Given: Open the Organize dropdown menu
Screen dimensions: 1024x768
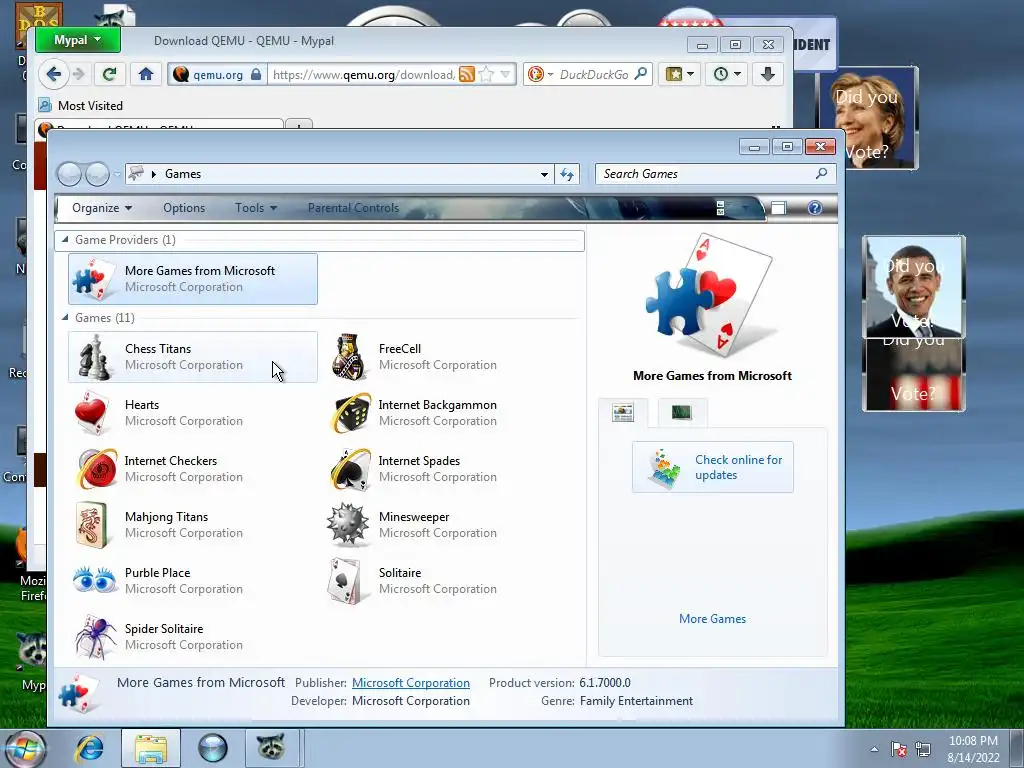Looking at the screenshot, I should pyautogui.click(x=102, y=208).
